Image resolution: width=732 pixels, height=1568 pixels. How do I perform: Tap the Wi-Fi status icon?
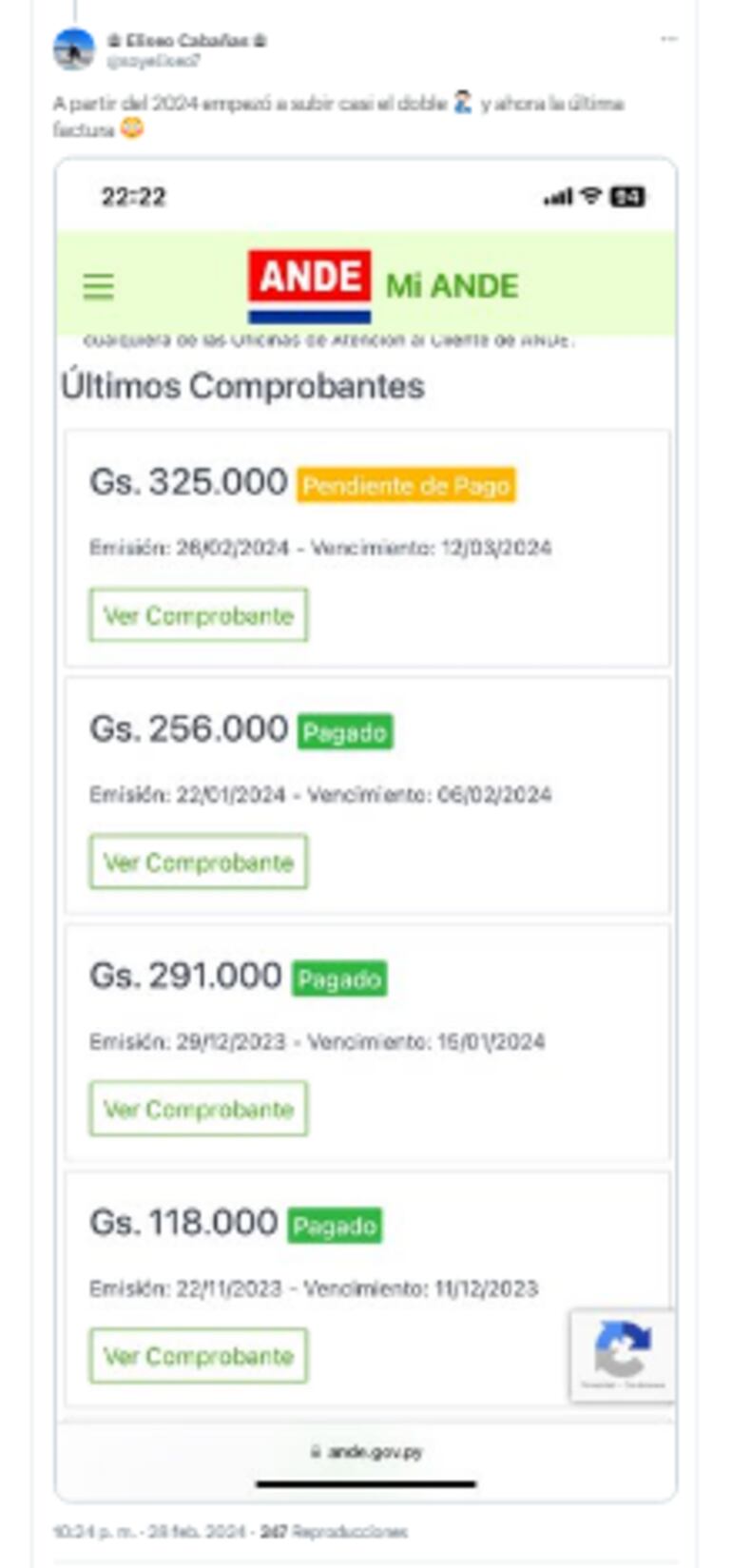click(591, 196)
